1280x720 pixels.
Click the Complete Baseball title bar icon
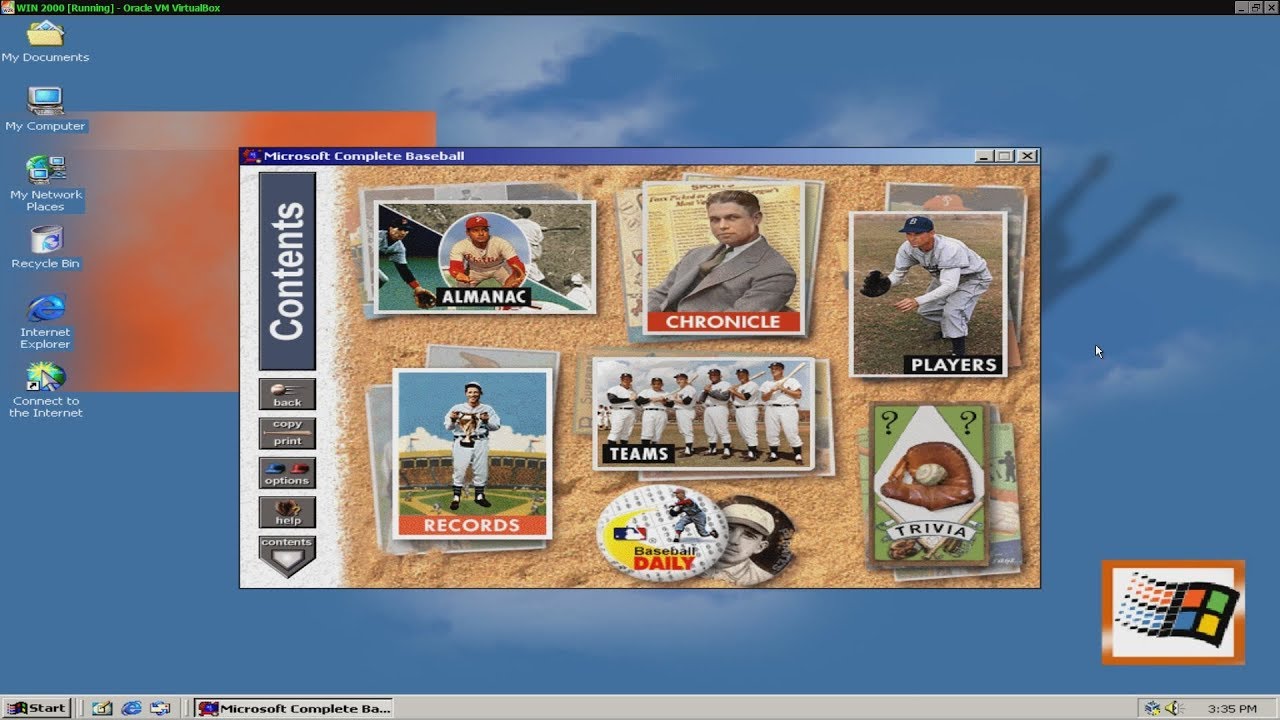[x=252, y=156]
